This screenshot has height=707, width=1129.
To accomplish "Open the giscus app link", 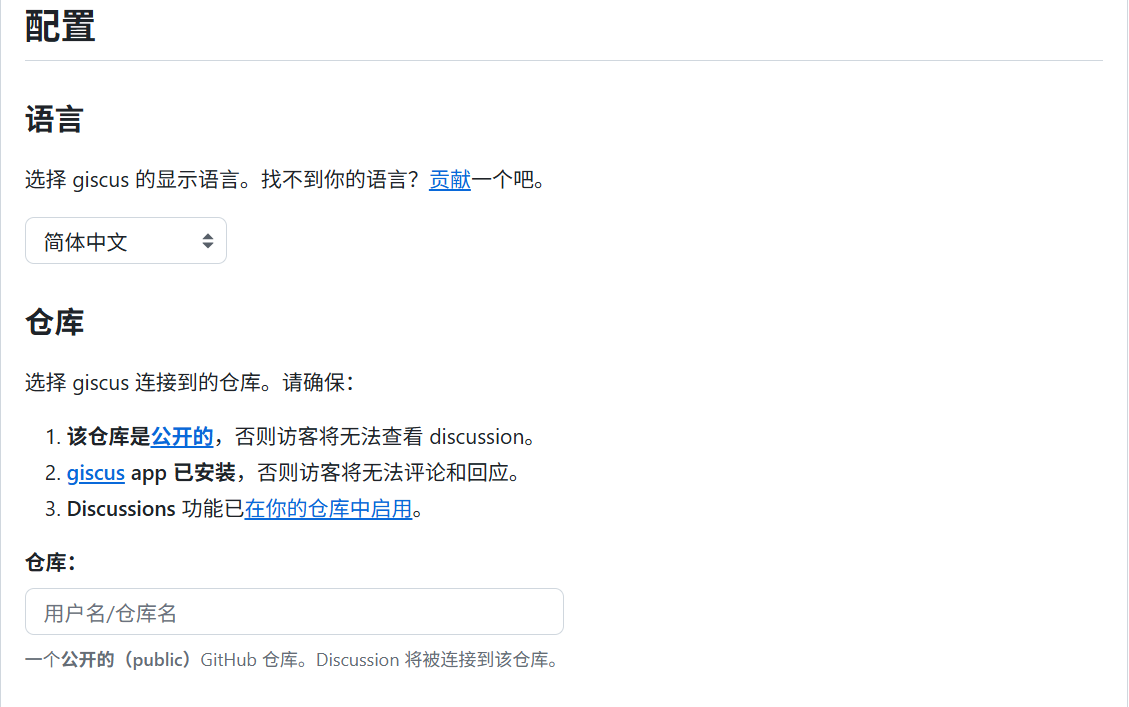I will (x=96, y=472).
